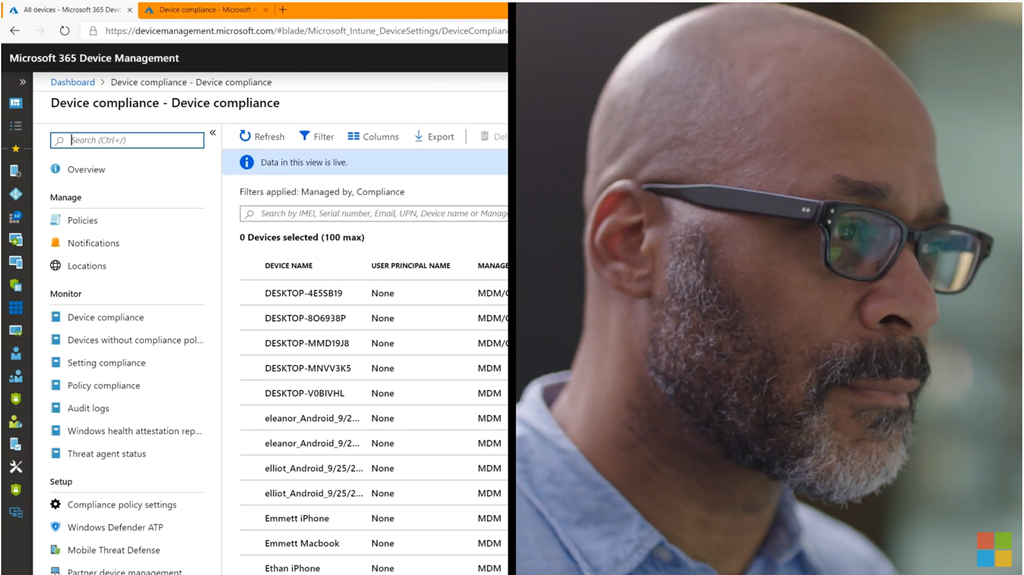Go back with the browser back arrow
The height and width of the screenshot is (575, 1024).
(14, 30)
